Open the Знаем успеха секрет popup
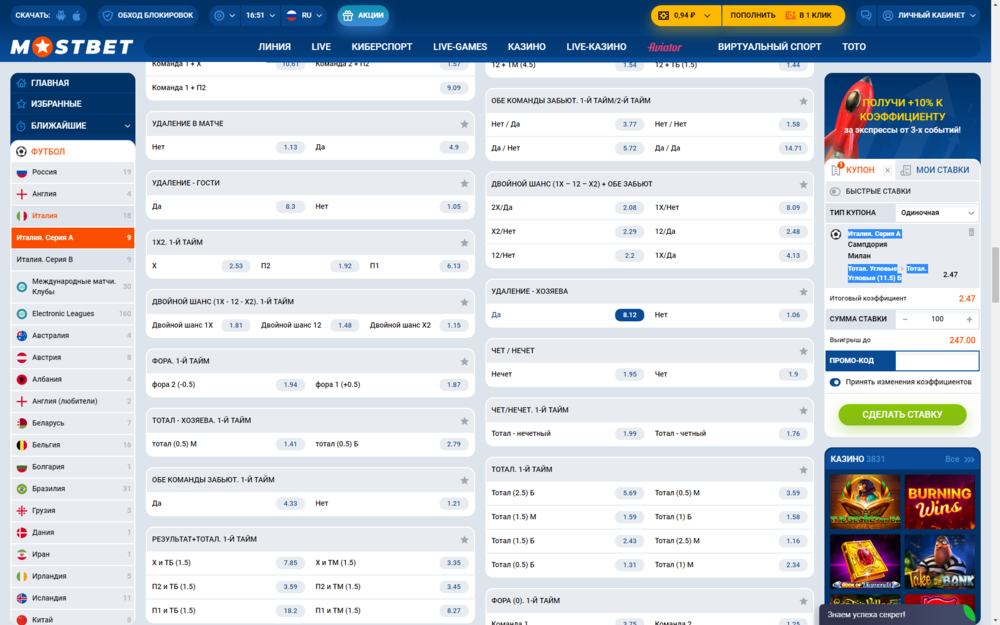 [901, 615]
